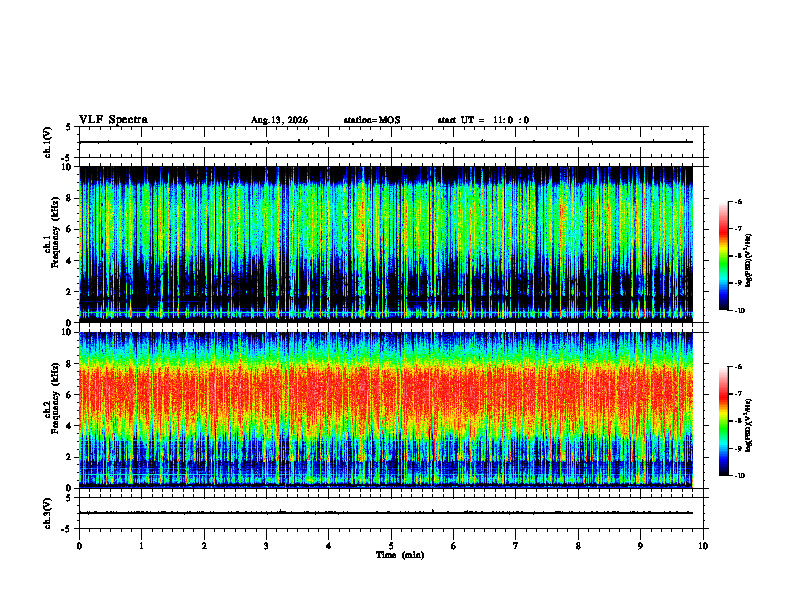Screen dimensions: 792x612
Task: Click the 2 kHz tick on ch.2 frequency axis
Action: 70,457
